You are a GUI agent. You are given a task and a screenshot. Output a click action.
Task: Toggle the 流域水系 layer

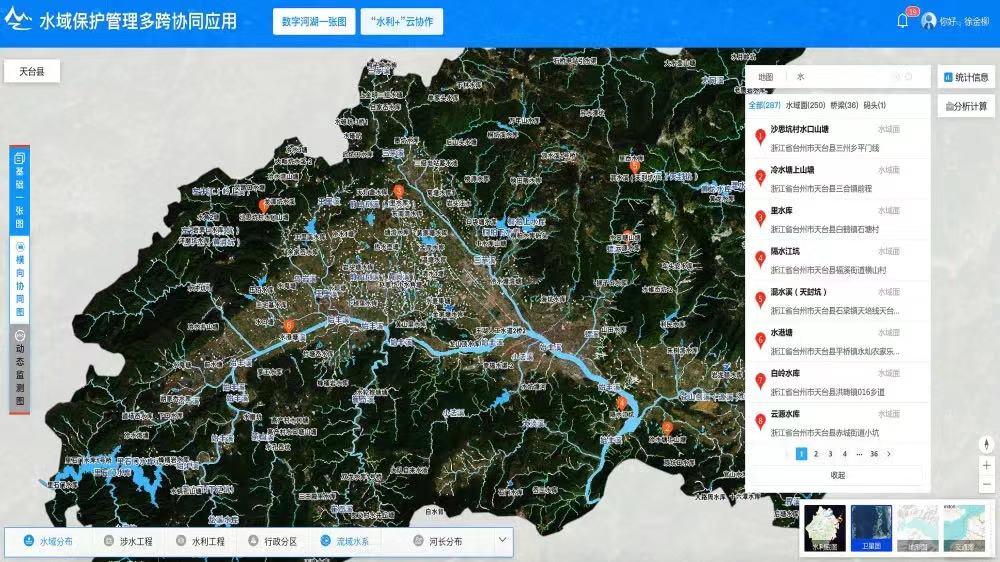coord(345,541)
